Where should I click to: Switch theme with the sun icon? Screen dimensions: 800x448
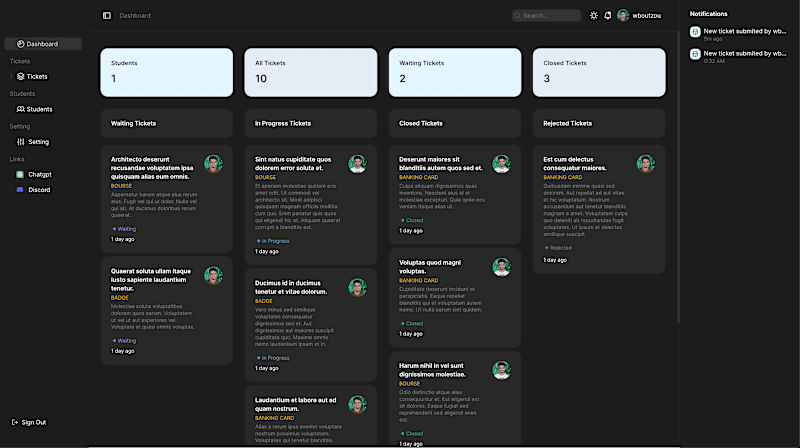tap(593, 16)
